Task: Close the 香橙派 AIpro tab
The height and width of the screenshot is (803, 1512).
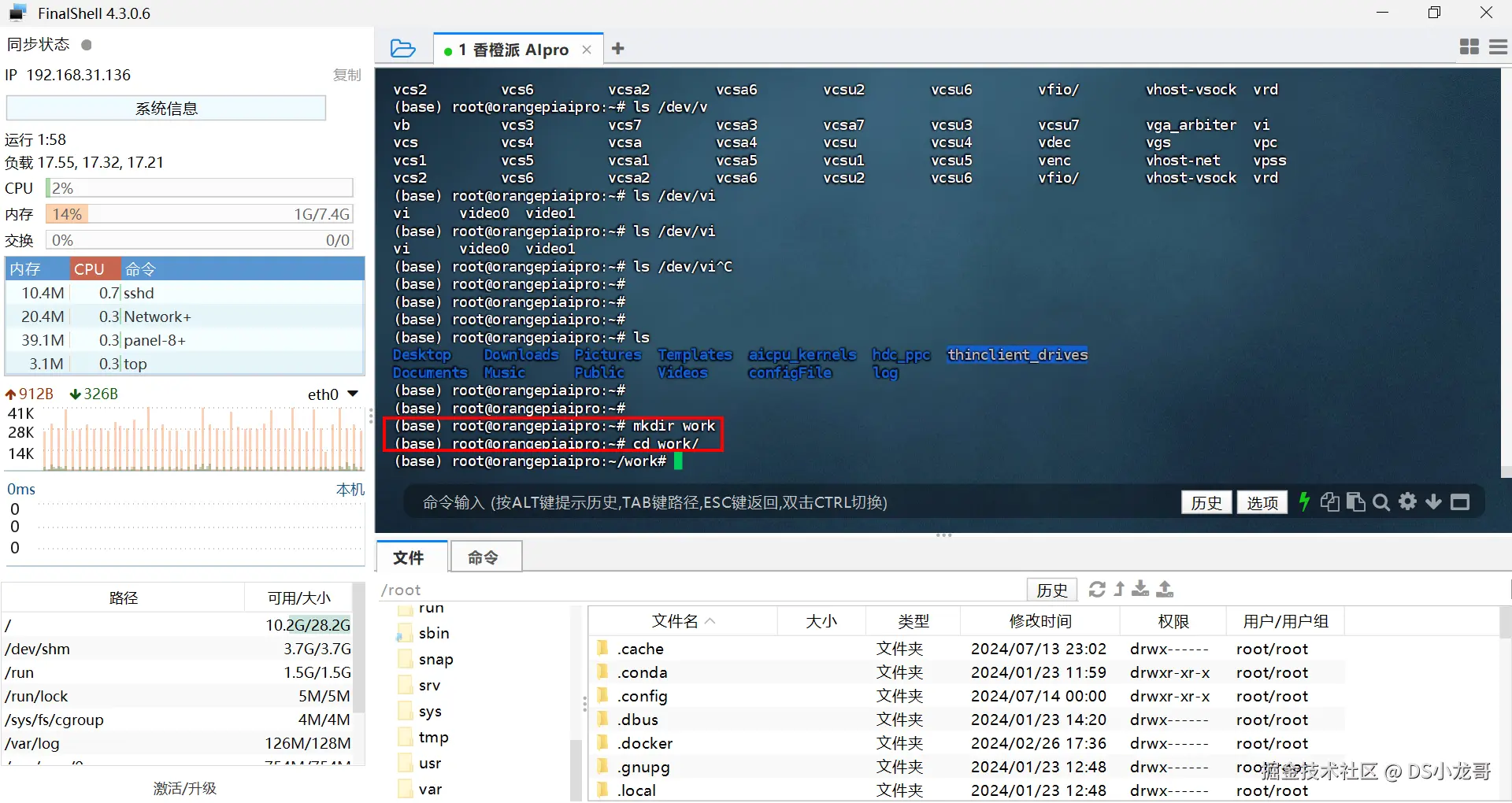Action: click(587, 50)
